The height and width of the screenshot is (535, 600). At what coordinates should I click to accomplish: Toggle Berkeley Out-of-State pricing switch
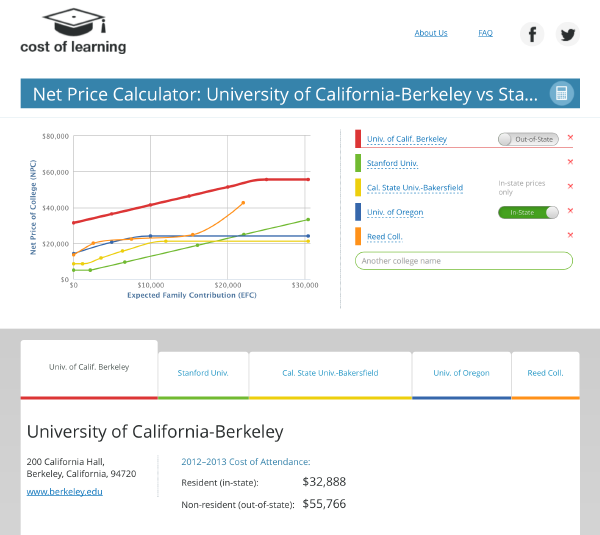pyautogui.click(x=528, y=139)
